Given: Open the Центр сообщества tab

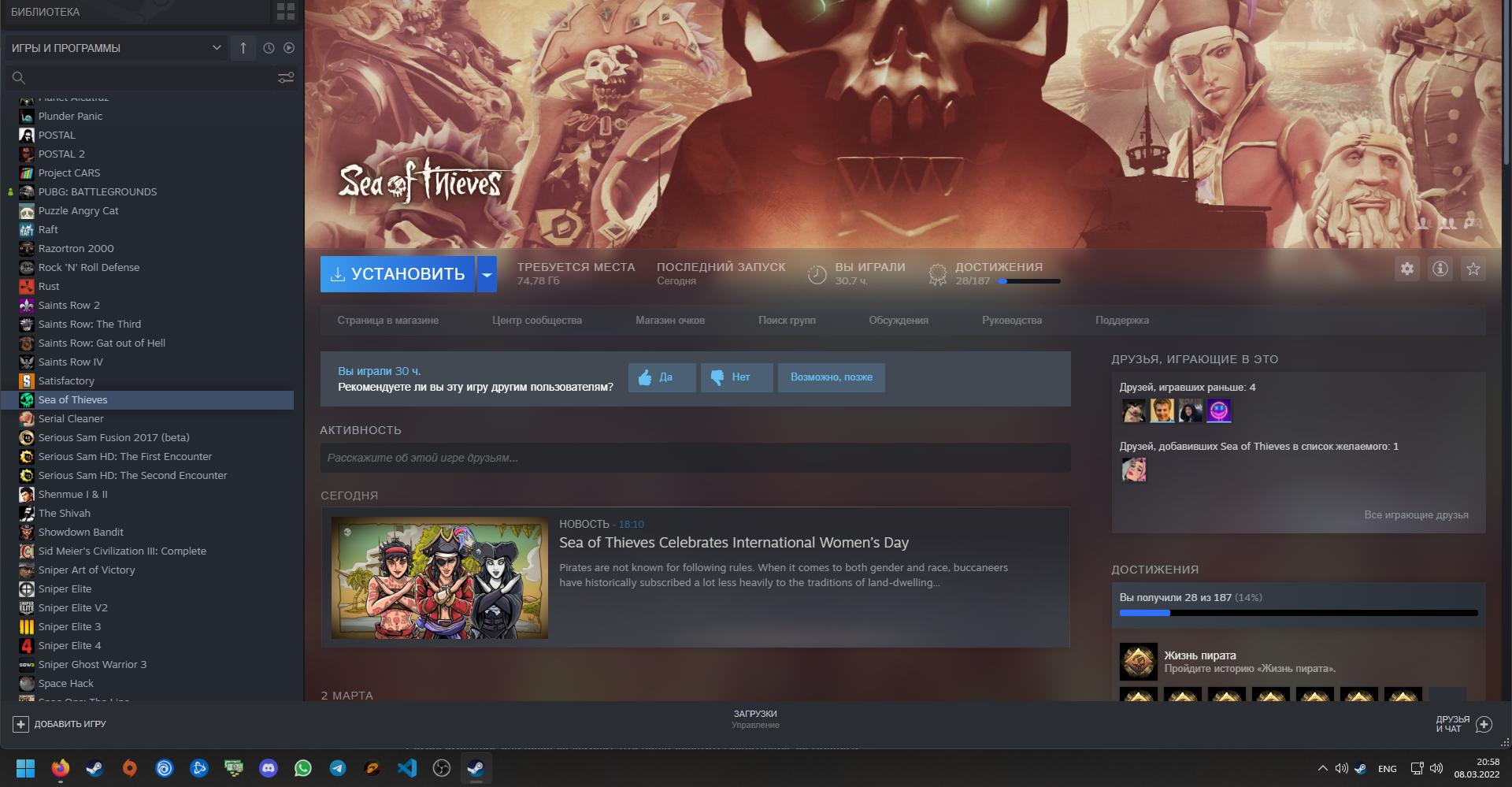Looking at the screenshot, I should (x=536, y=321).
